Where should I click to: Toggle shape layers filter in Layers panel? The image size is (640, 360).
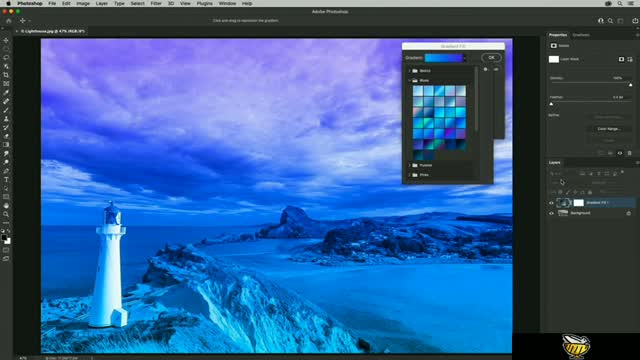coord(607,174)
